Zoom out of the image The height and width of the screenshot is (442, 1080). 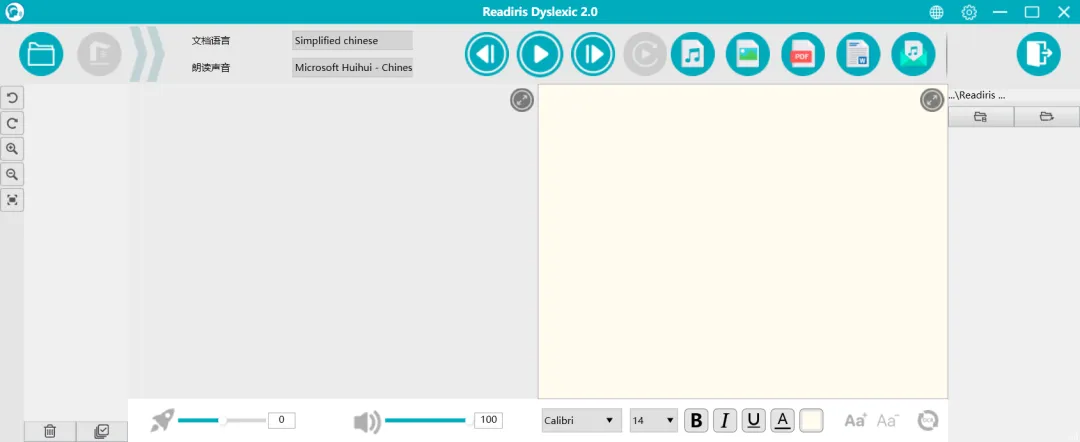click(12, 174)
